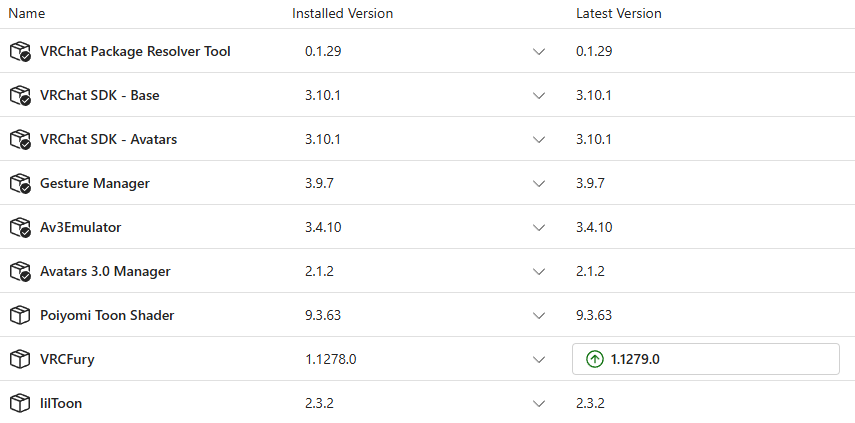
Task: Open version chevron for Poiyomi Toon Shader
Action: (539, 316)
